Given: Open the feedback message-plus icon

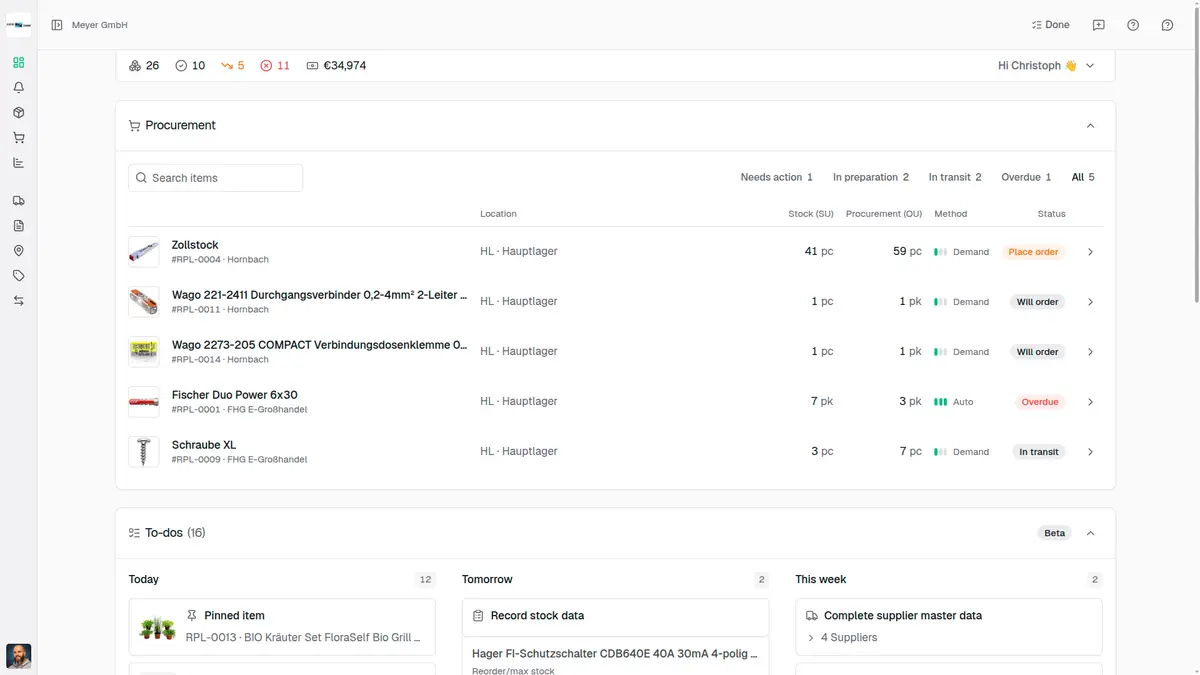Looking at the screenshot, I should (1098, 25).
